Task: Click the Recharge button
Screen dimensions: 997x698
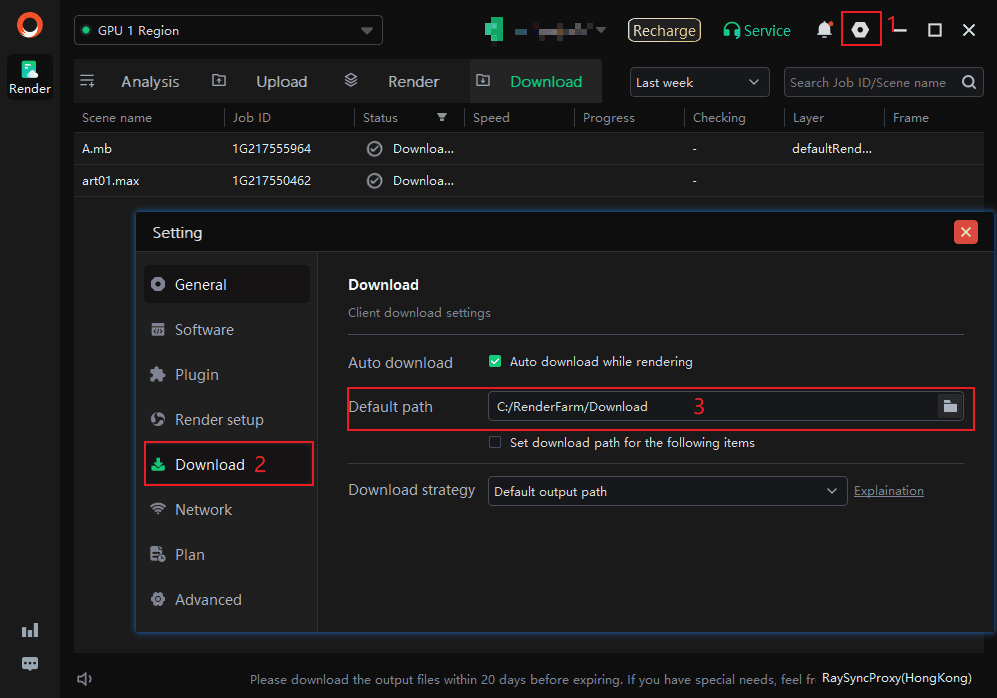Action: (664, 31)
